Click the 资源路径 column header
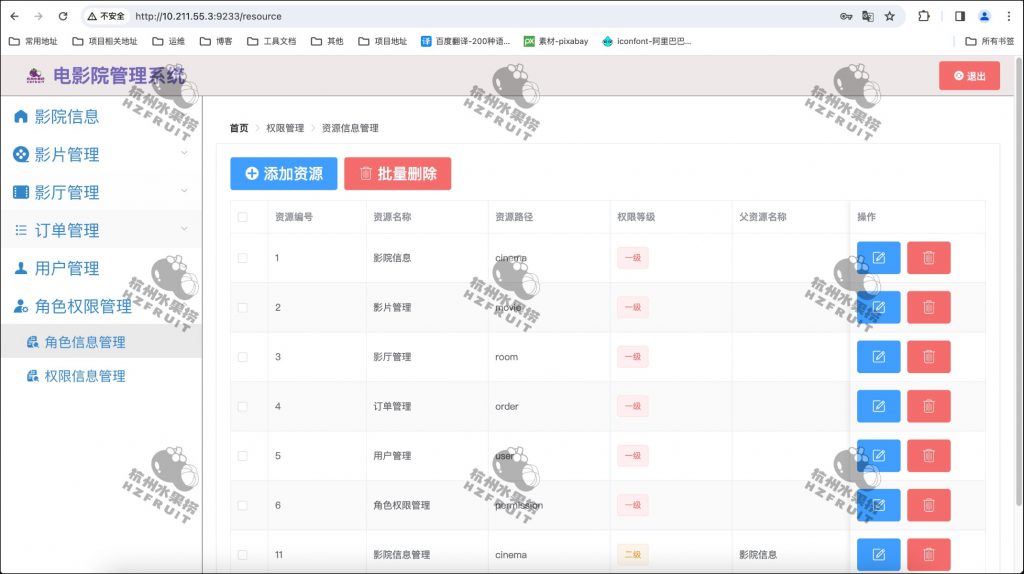Screen dimensions: 1024x574 [x=514, y=217]
